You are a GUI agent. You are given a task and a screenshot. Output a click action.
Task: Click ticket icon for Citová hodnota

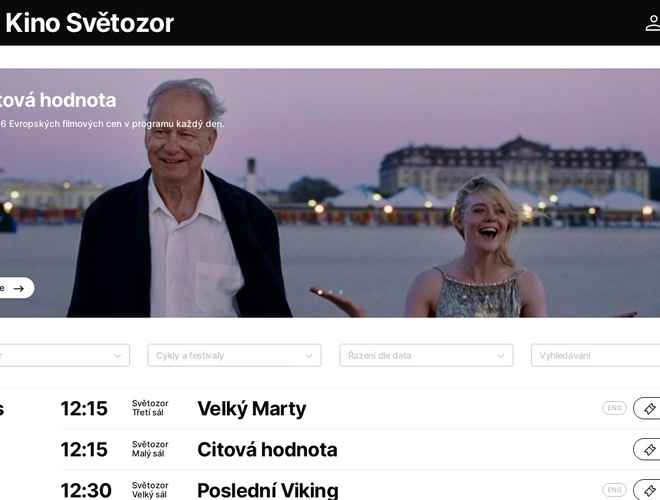click(x=647, y=449)
